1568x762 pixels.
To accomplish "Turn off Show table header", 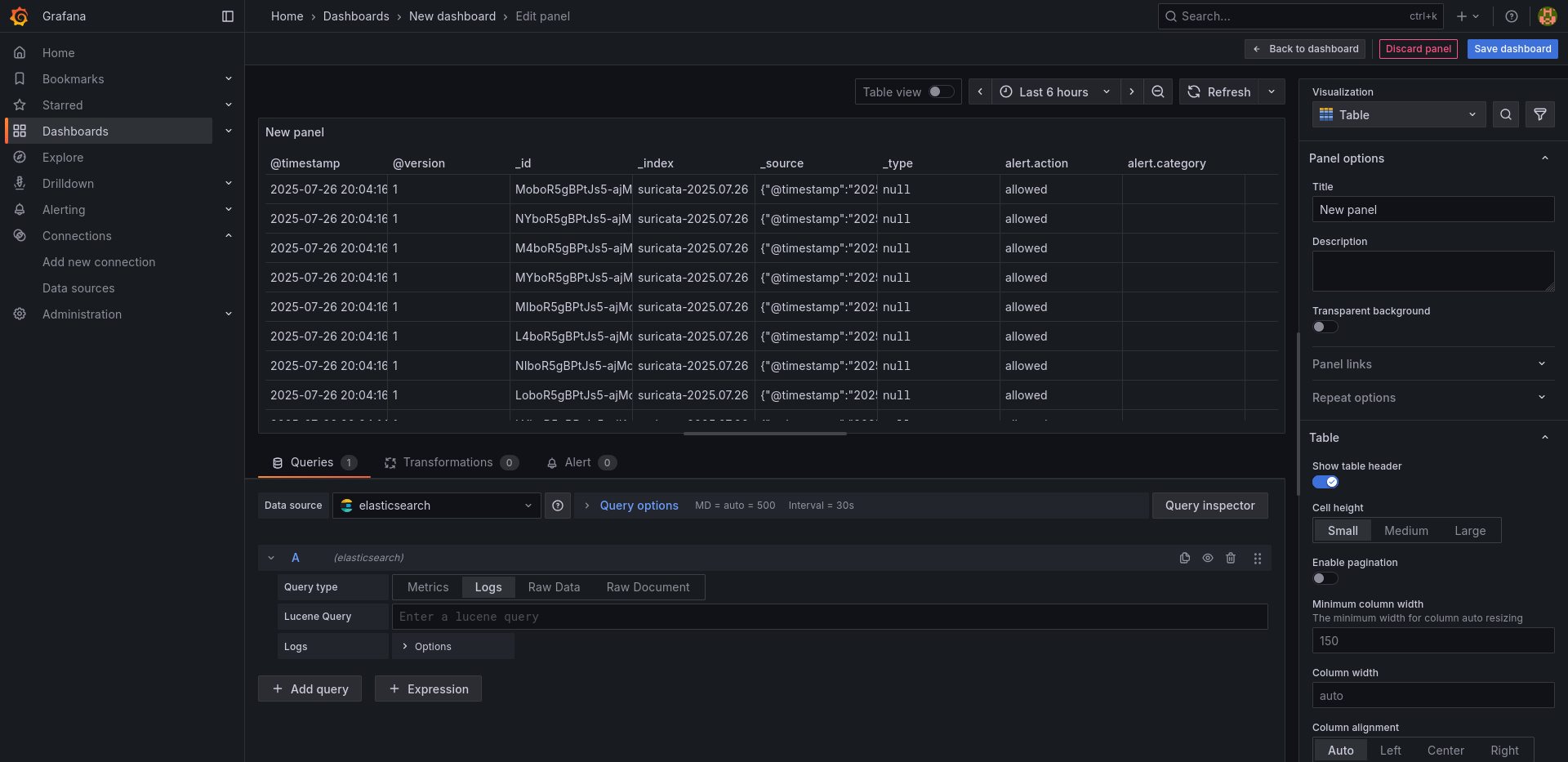I will point(1325,482).
